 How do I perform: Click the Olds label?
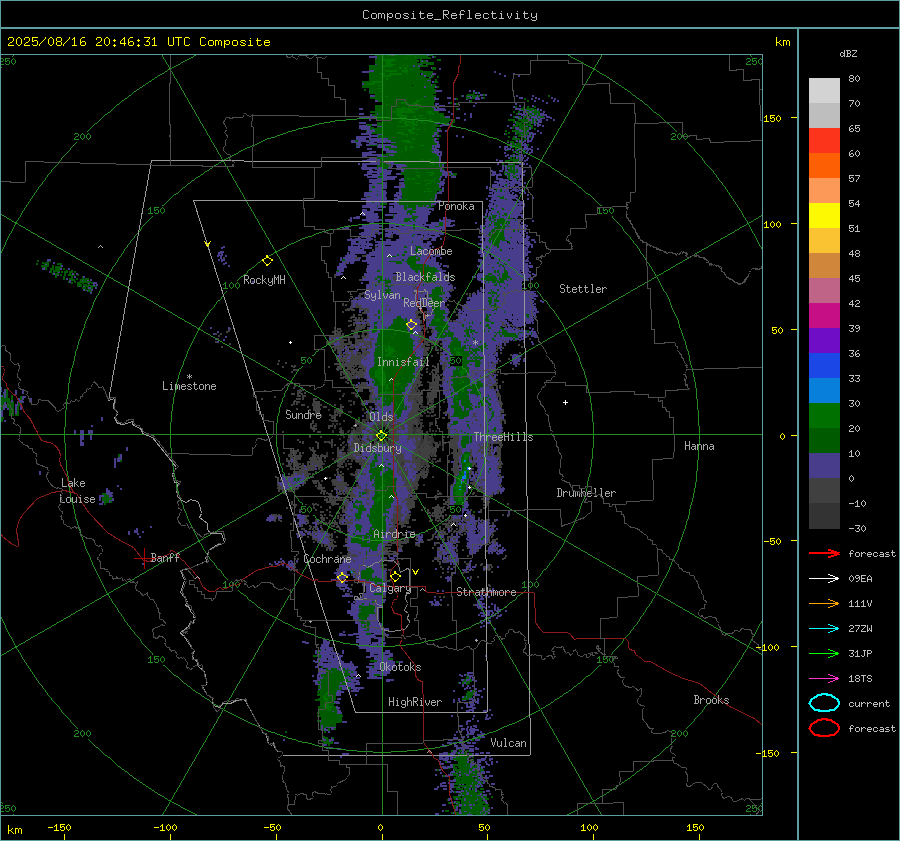click(381, 417)
